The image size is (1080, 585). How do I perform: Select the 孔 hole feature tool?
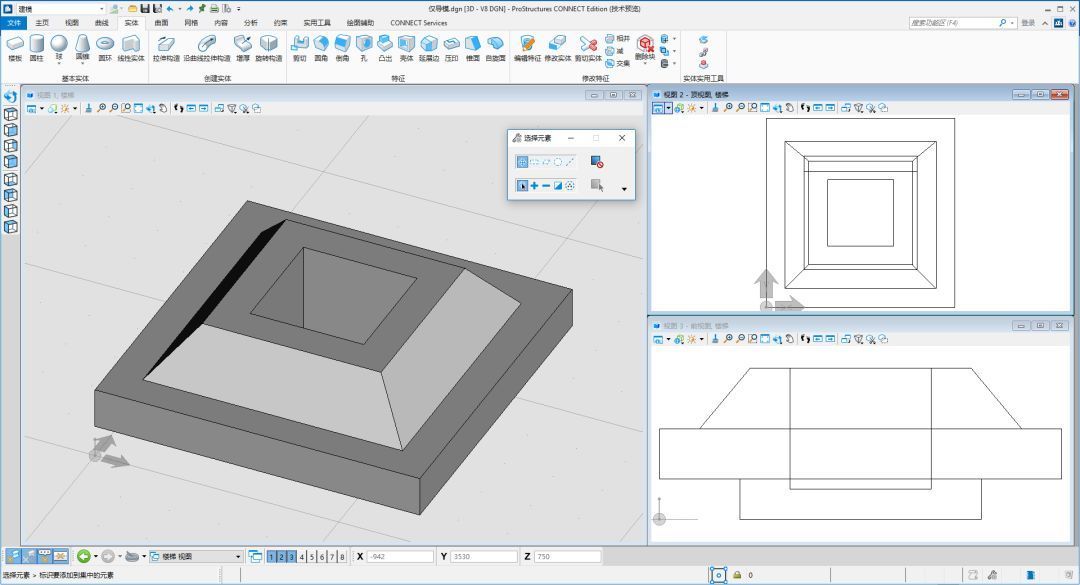coord(364,48)
